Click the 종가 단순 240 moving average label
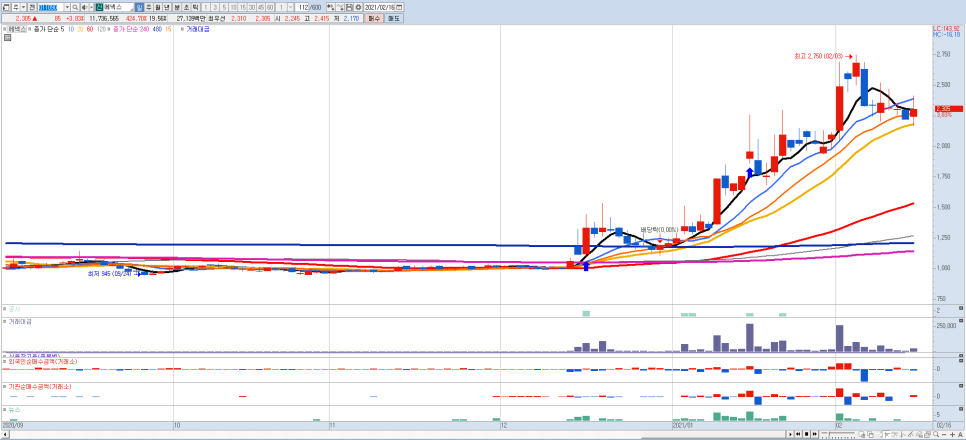 click(x=131, y=29)
